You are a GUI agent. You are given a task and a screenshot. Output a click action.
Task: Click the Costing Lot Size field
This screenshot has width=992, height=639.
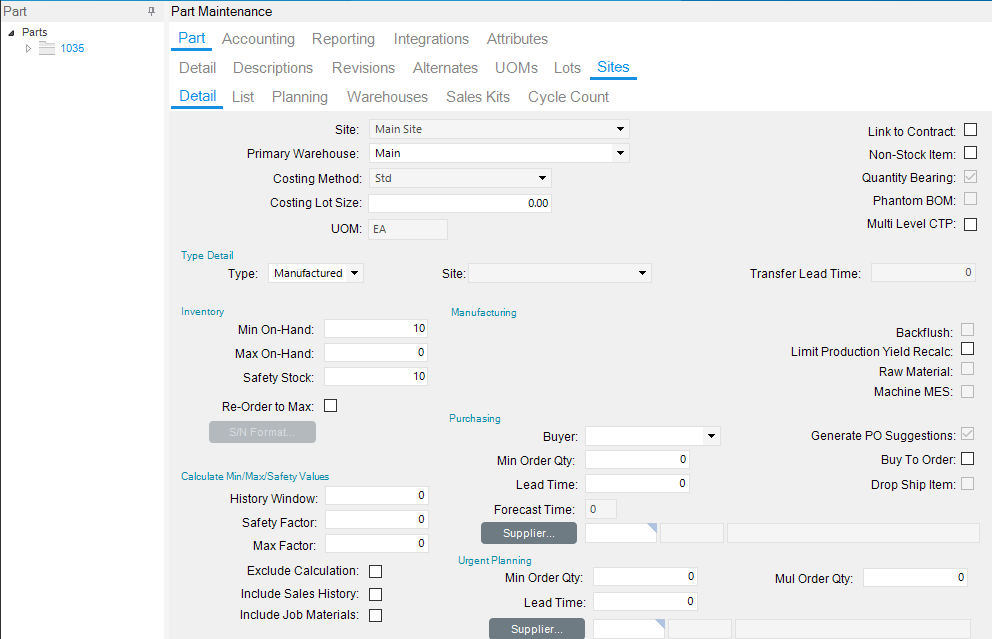[x=460, y=203]
